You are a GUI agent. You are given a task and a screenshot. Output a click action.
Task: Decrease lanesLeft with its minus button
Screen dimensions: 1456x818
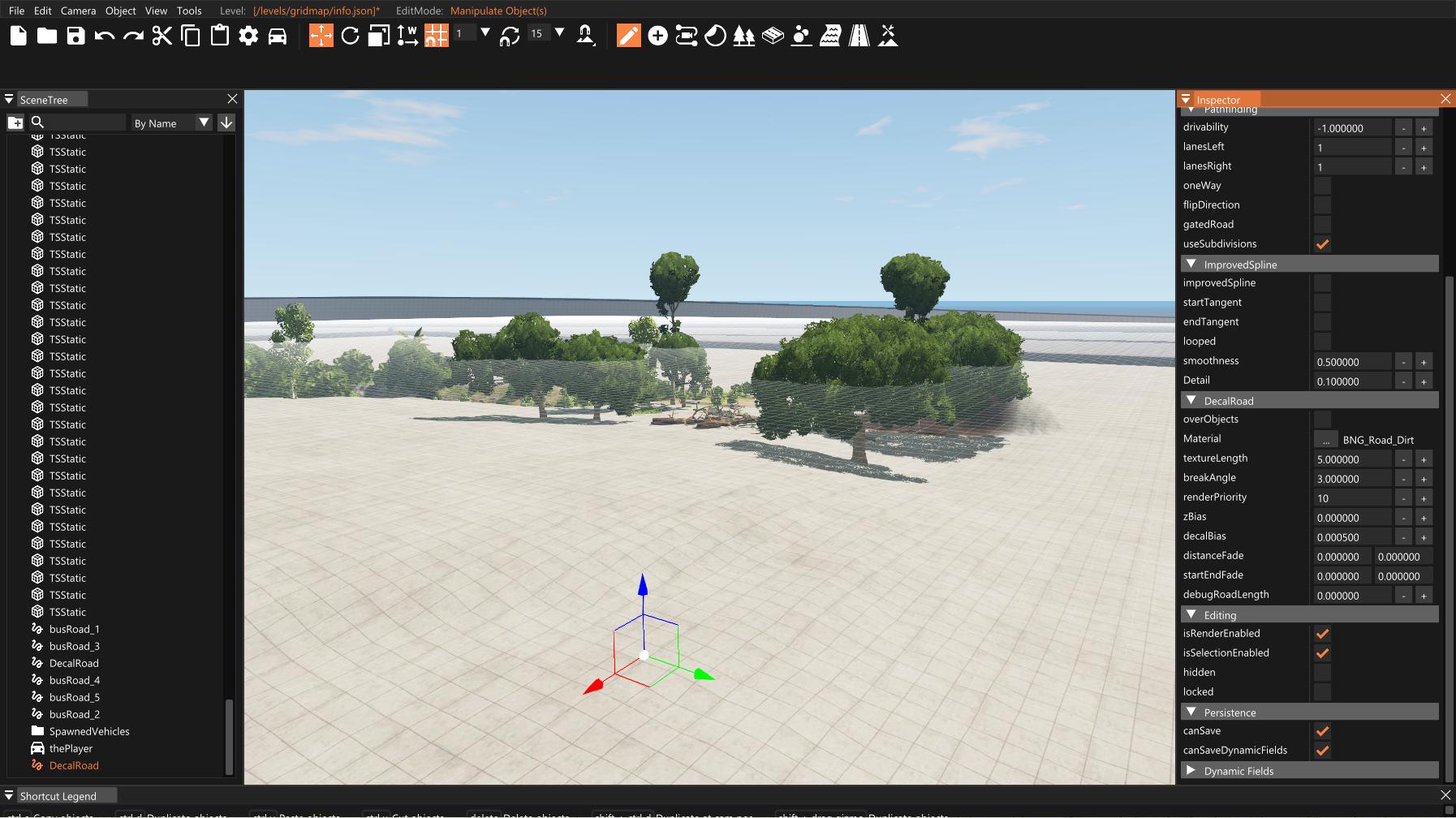(1404, 148)
